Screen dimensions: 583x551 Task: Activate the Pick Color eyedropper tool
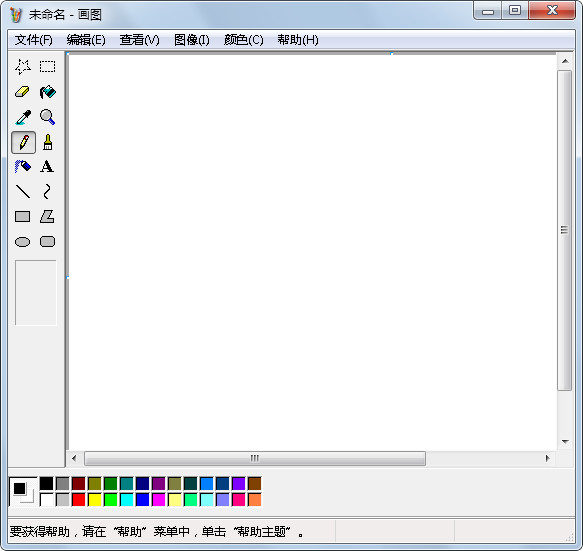[x=23, y=117]
